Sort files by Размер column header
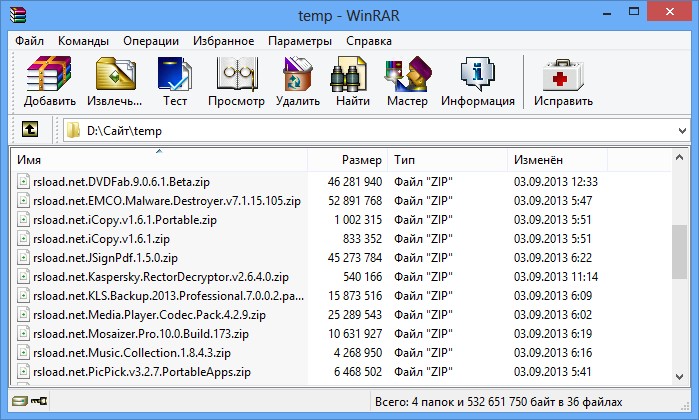 tap(347, 160)
